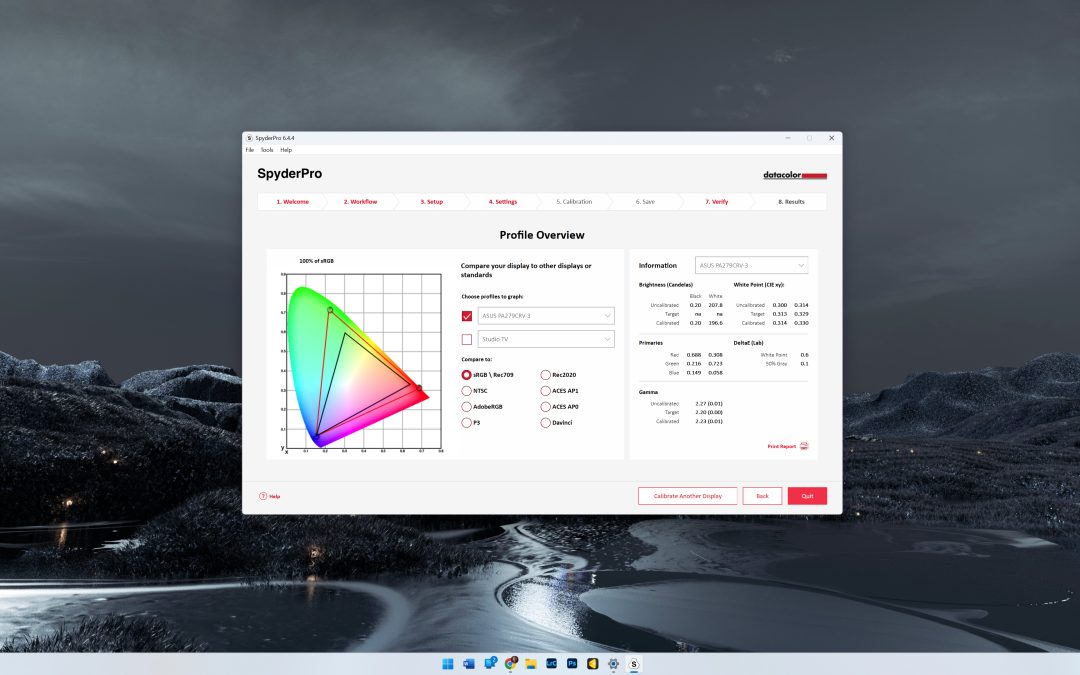1080x675 pixels.
Task: Select the 8. Results step
Action: point(791,202)
